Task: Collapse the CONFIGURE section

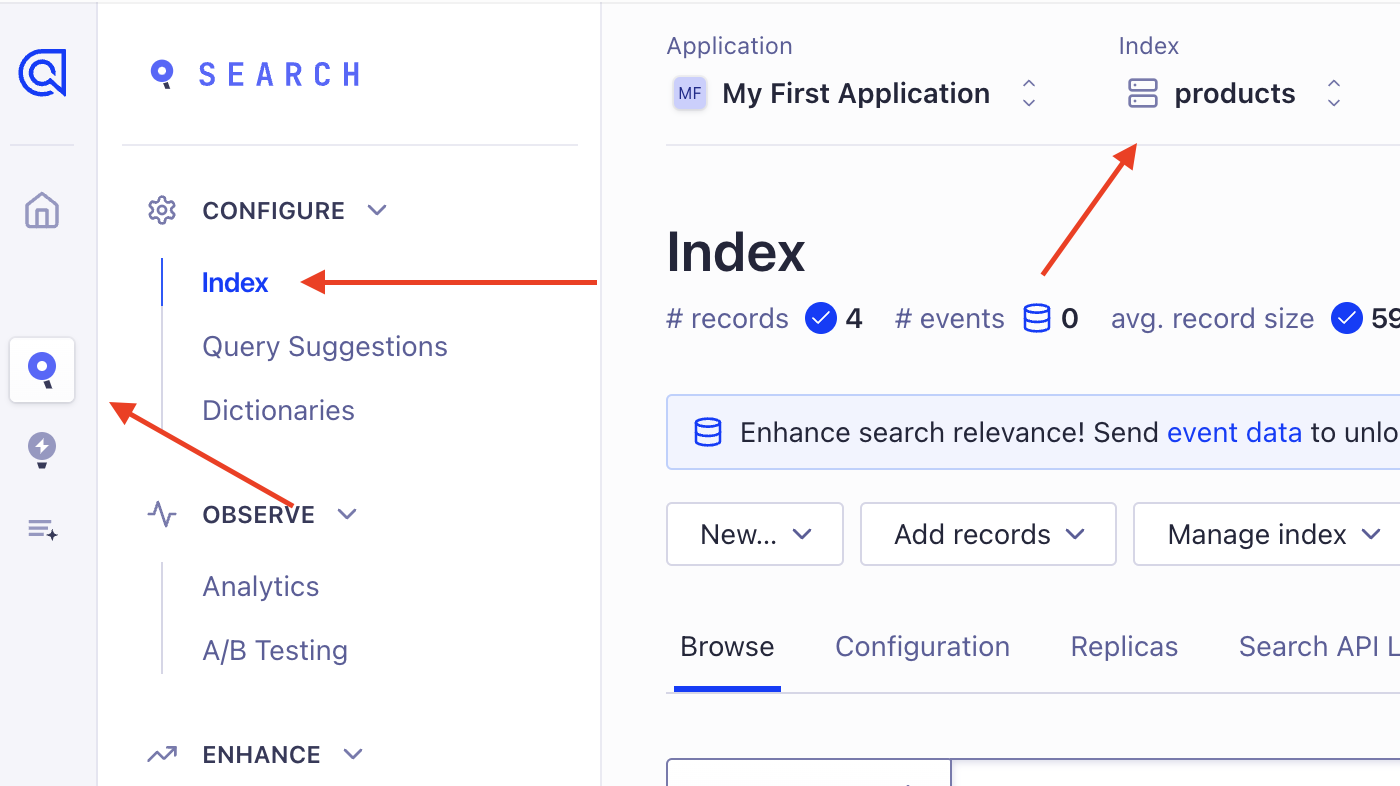Action: (x=377, y=210)
